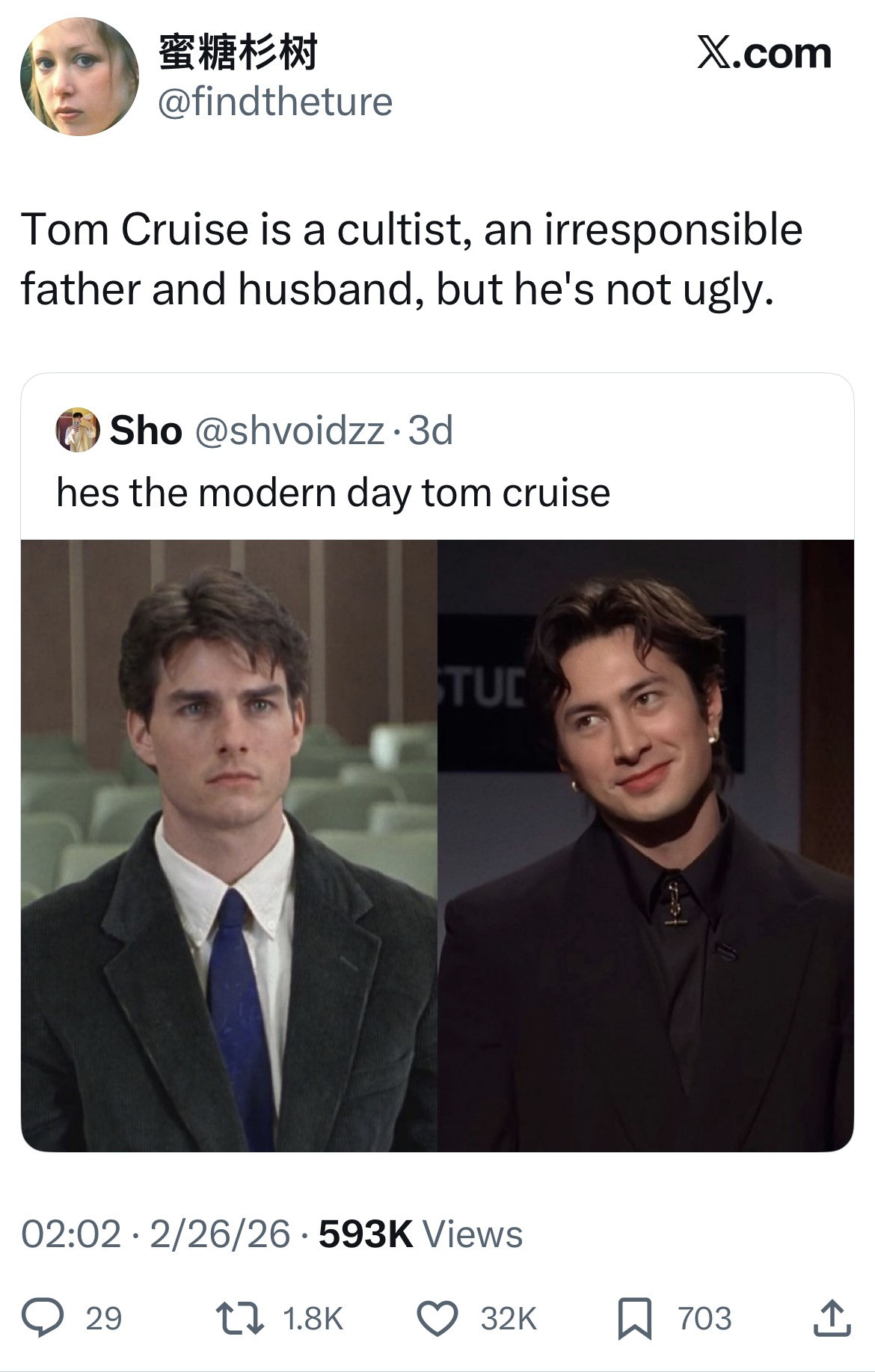The image size is (875, 1372).
Task: Bookmark the post with ribbon icon
Action: point(635,1319)
